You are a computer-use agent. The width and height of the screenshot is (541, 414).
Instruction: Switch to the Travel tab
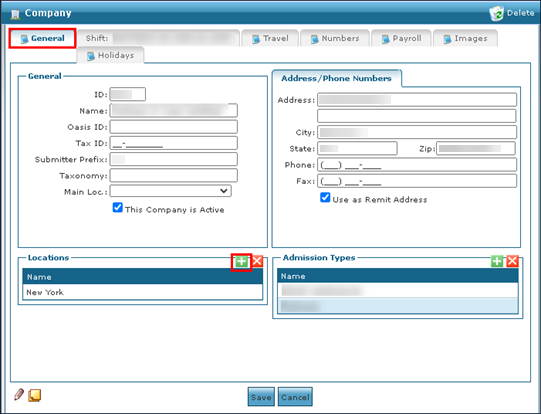(270, 38)
